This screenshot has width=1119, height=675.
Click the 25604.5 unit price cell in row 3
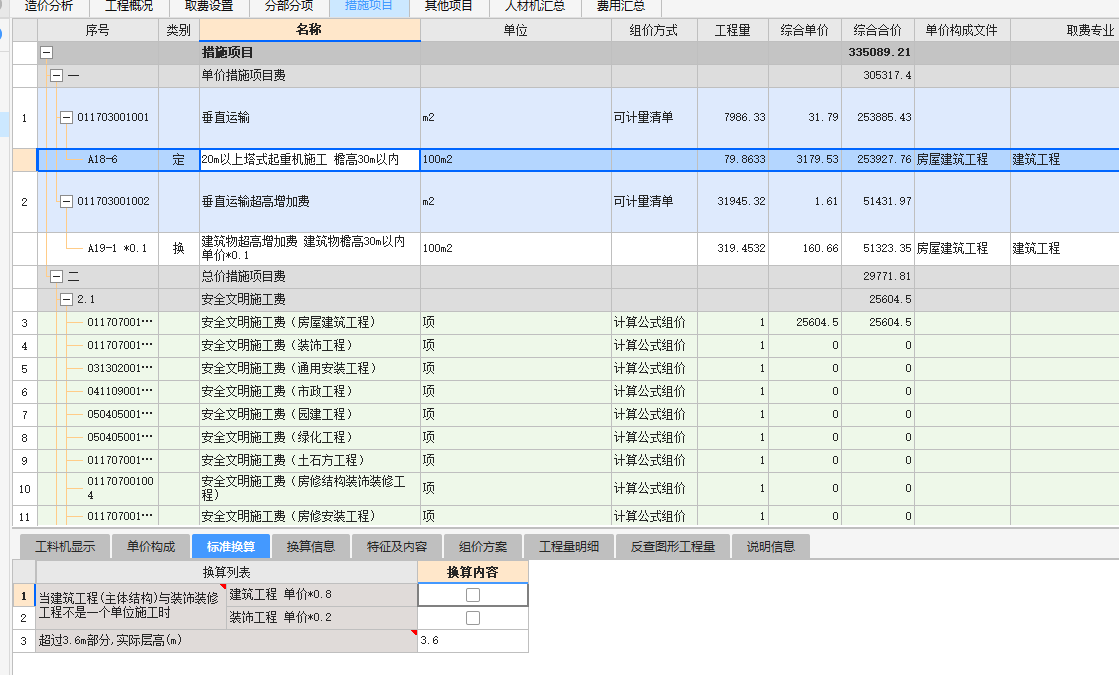click(804, 323)
